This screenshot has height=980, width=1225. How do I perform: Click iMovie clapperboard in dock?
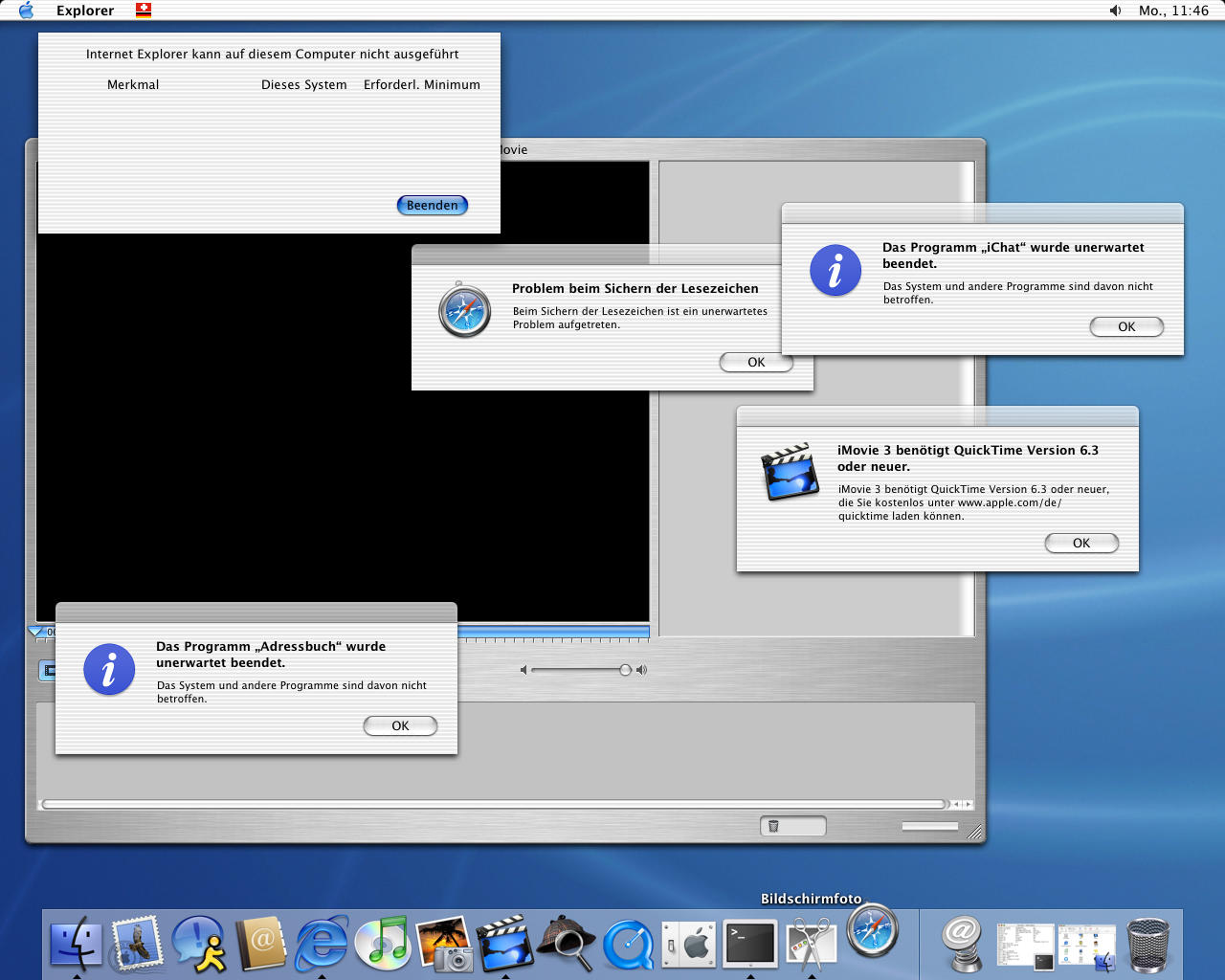pos(505,944)
